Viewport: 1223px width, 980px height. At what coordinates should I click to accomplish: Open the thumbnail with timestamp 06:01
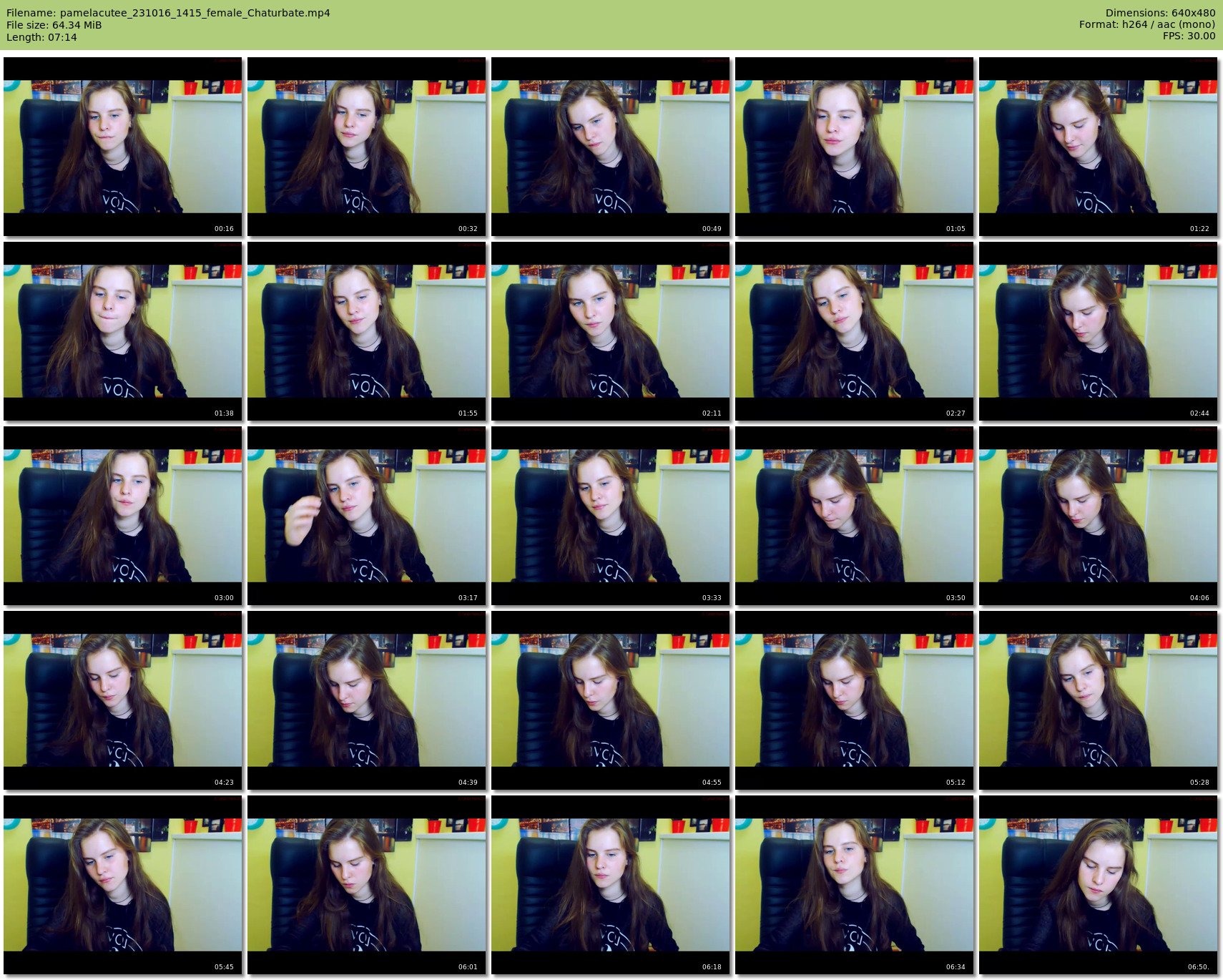click(x=367, y=885)
